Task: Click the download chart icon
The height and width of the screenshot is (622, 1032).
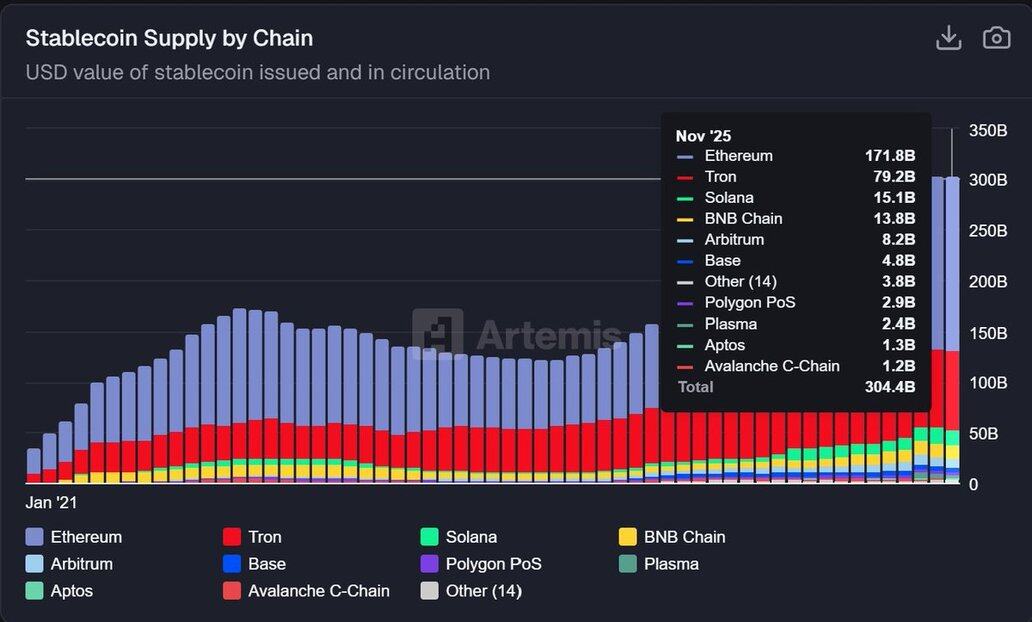Action: pos(948,38)
